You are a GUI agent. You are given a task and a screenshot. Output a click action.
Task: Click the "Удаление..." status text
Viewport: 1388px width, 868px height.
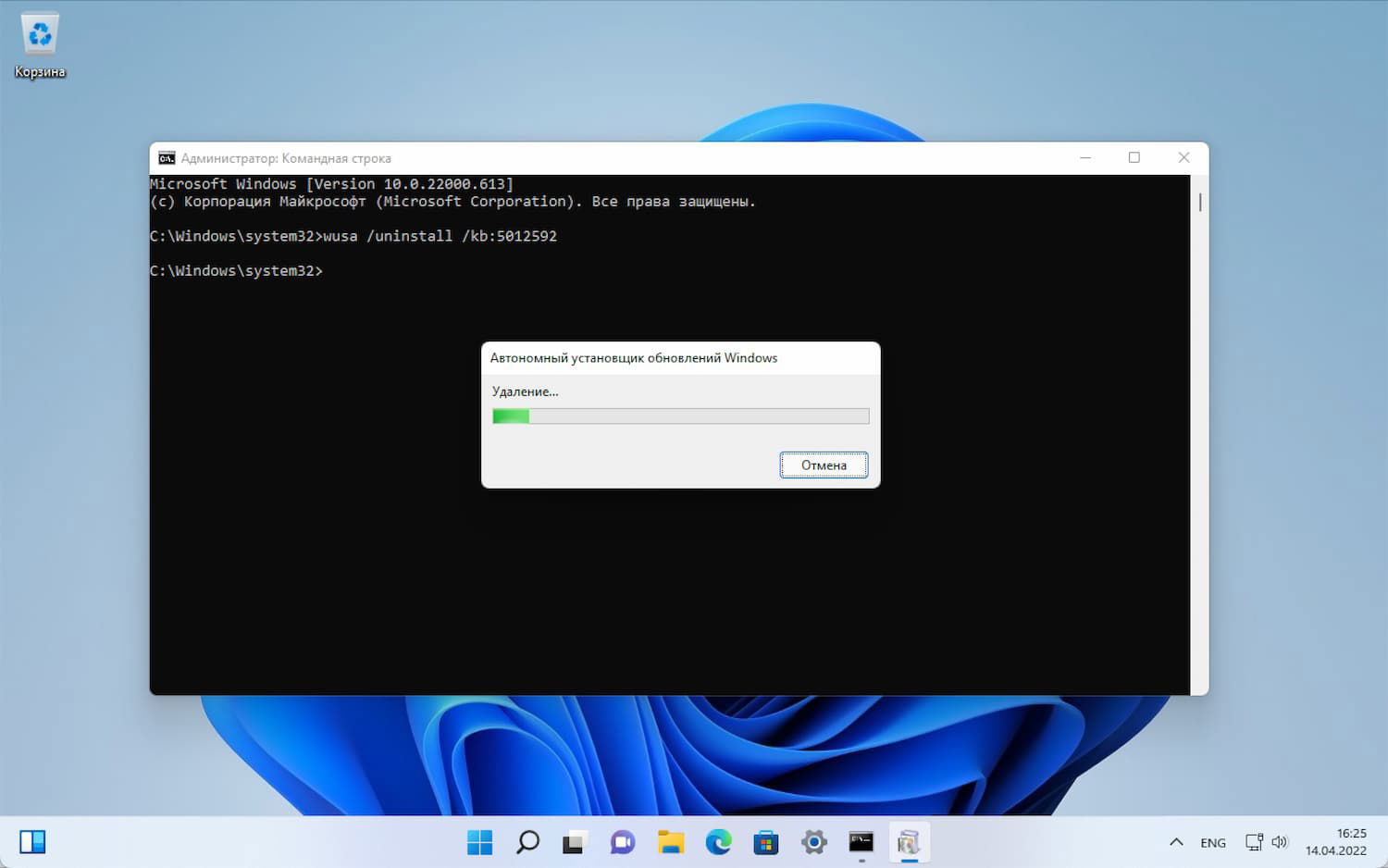coord(525,391)
